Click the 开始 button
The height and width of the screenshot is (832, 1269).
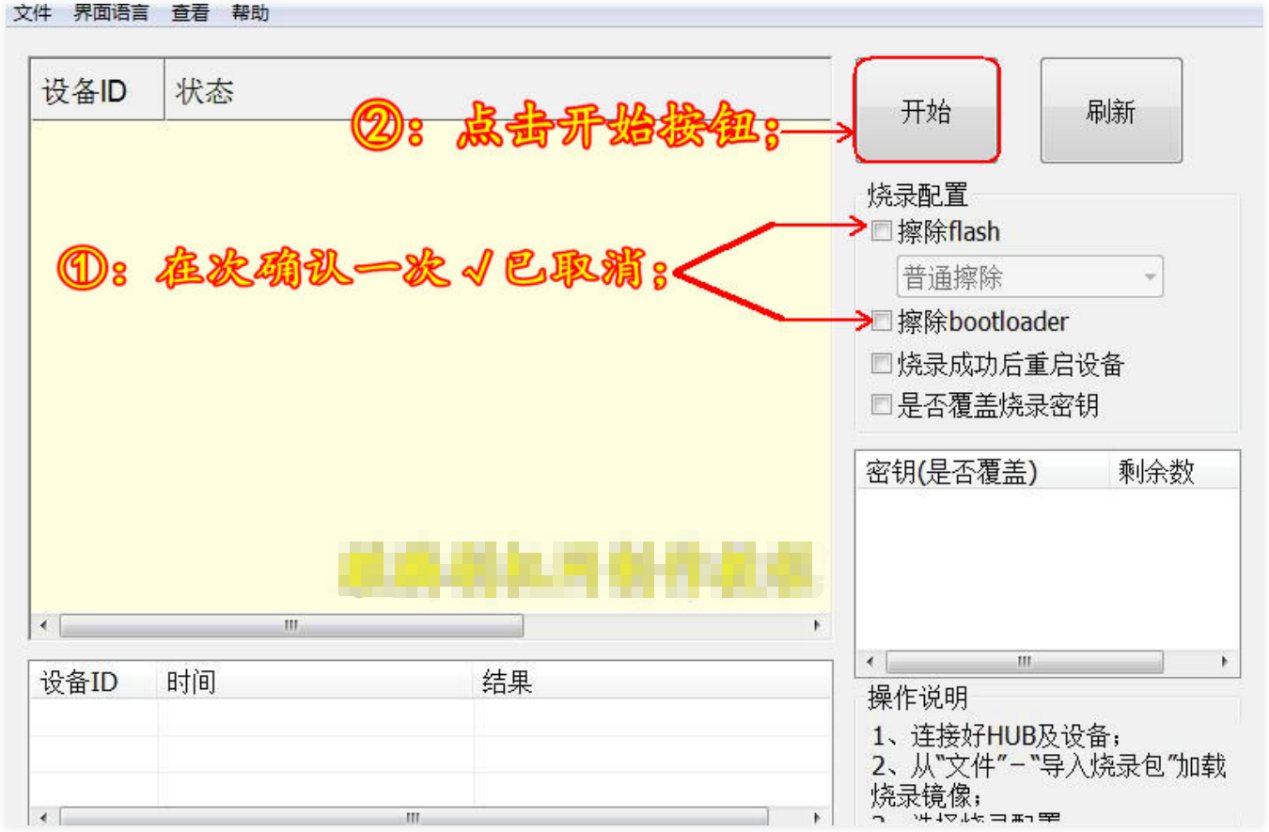pyautogui.click(x=926, y=111)
